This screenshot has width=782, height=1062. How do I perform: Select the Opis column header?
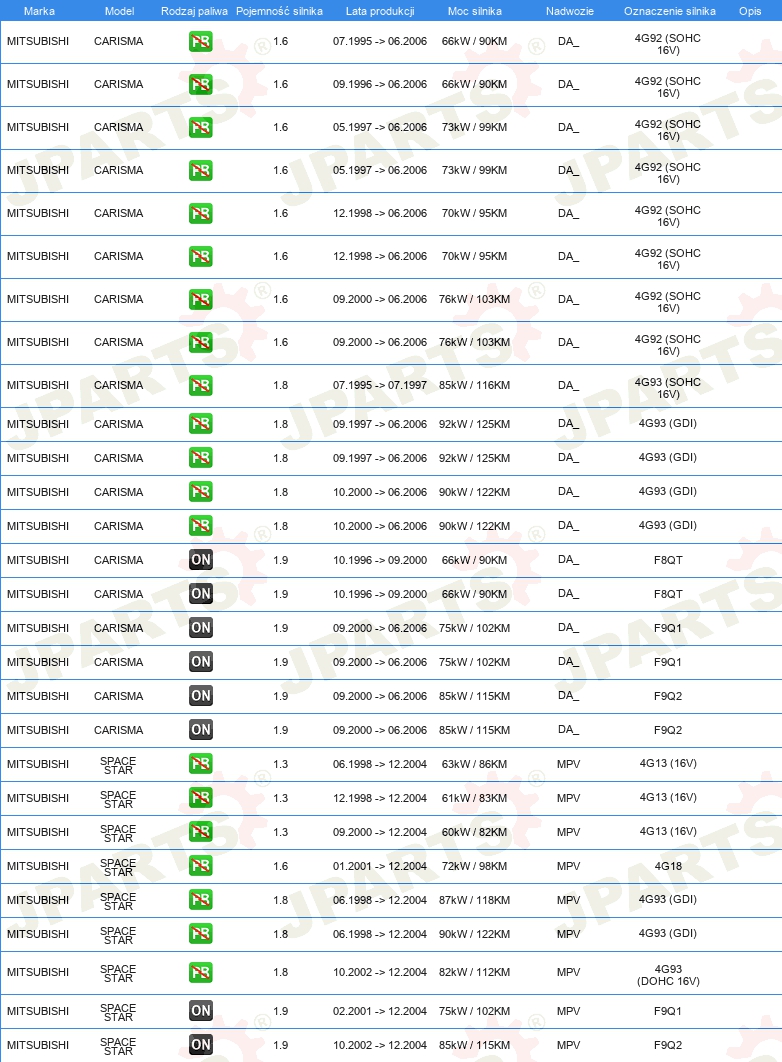point(750,11)
